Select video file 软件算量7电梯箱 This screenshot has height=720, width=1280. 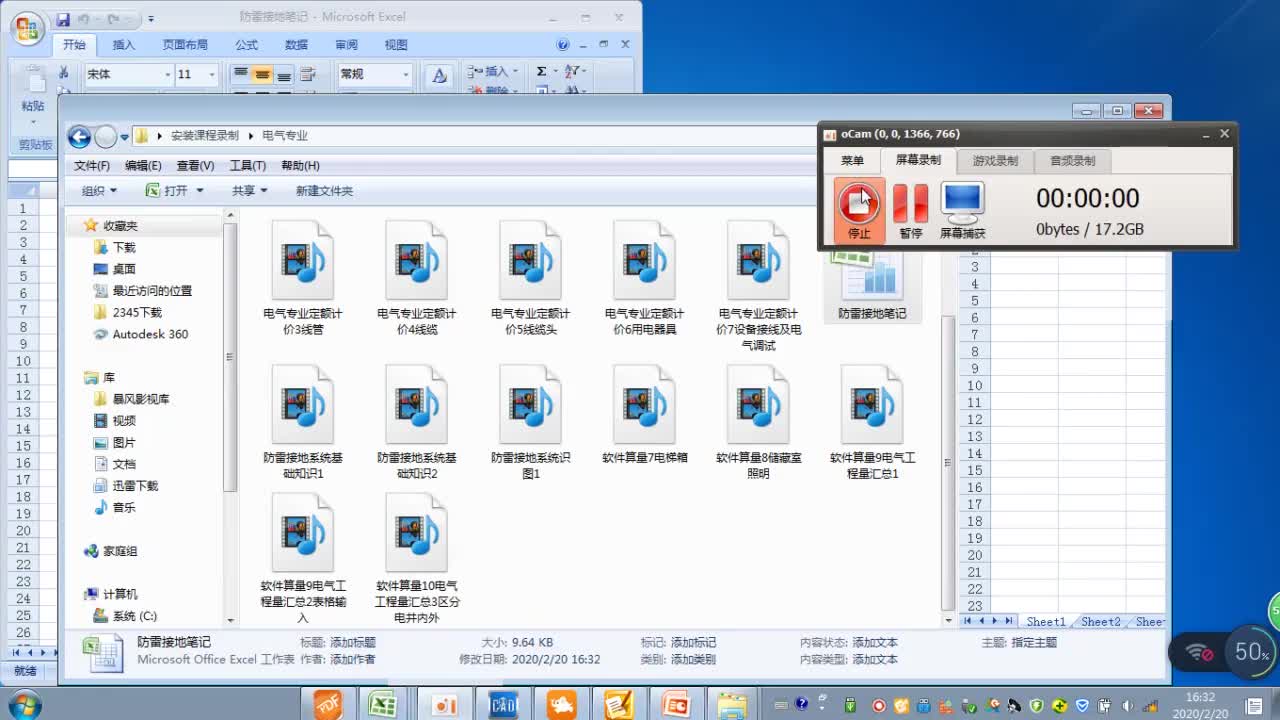pyautogui.click(x=645, y=413)
